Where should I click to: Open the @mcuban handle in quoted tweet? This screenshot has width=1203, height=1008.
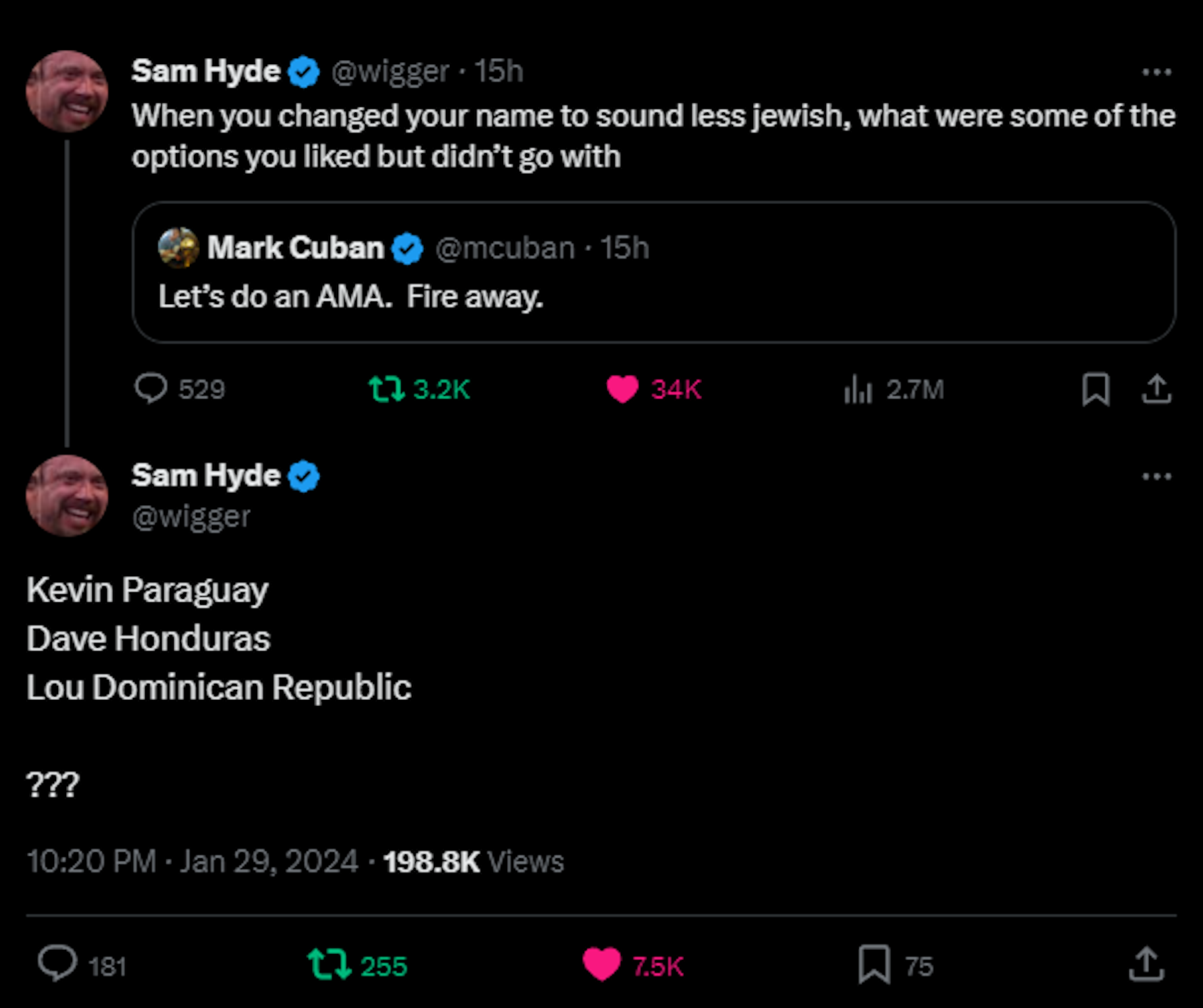(x=505, y=248)
